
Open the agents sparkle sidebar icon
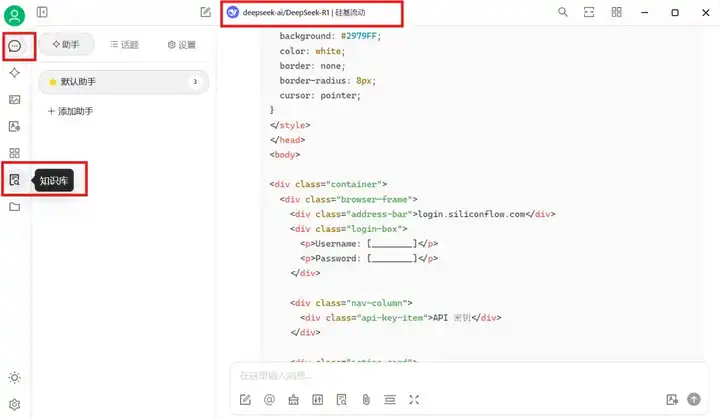(15, 73)
